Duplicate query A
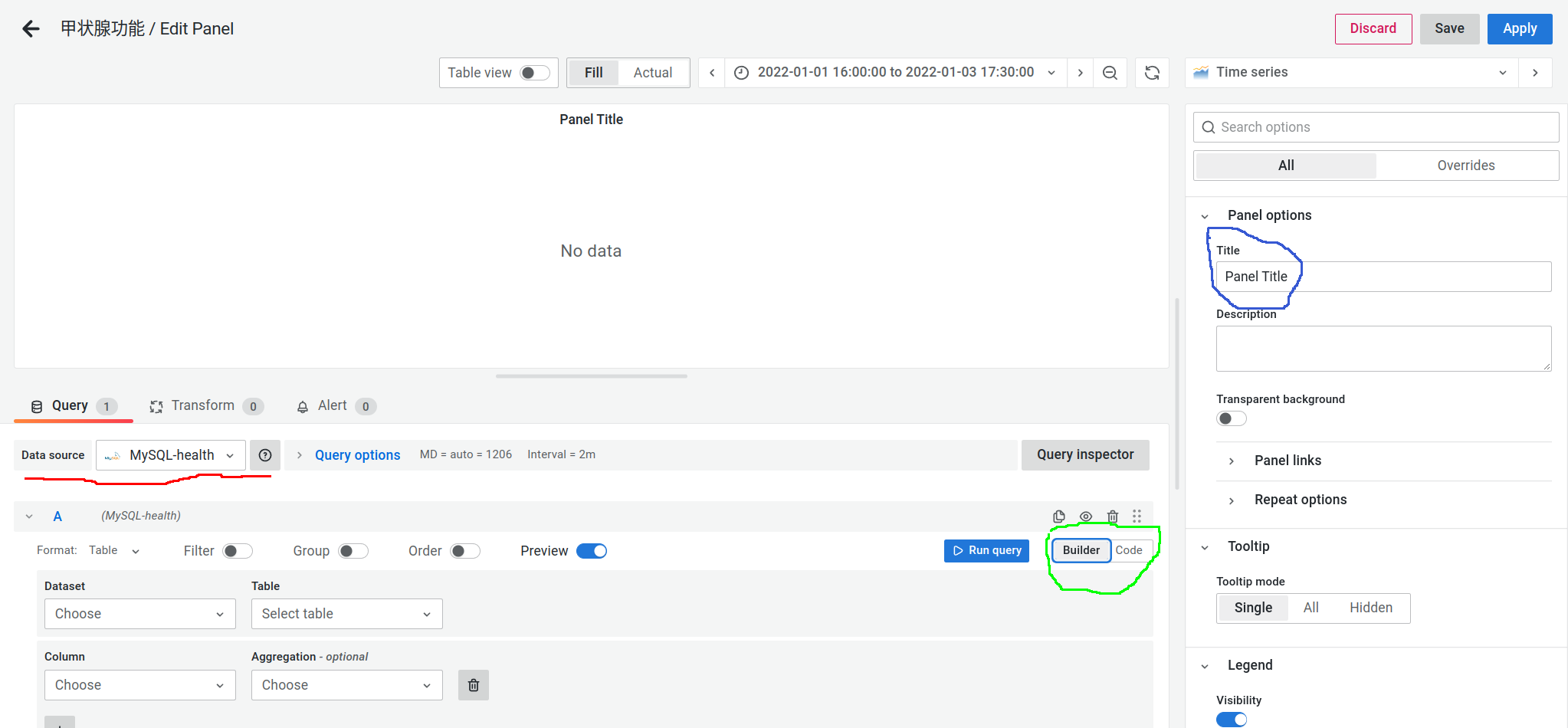The width and height of the screenshot is (1568, 728). (1059, 516)
